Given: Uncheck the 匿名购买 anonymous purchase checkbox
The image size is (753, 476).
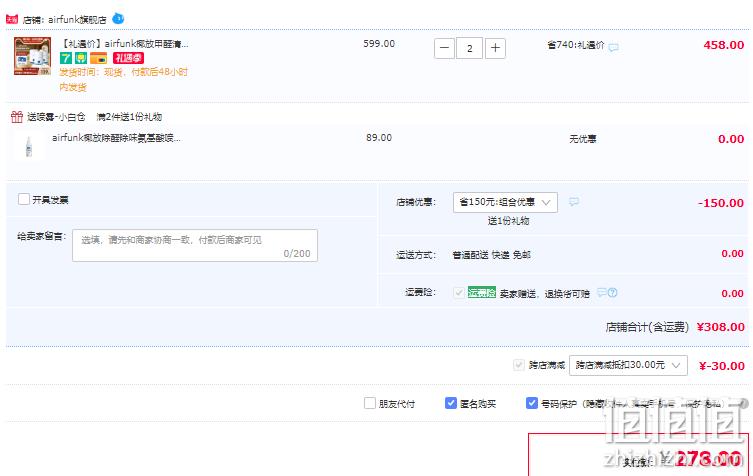Looking at the screenshot, I should click(450, 403).
